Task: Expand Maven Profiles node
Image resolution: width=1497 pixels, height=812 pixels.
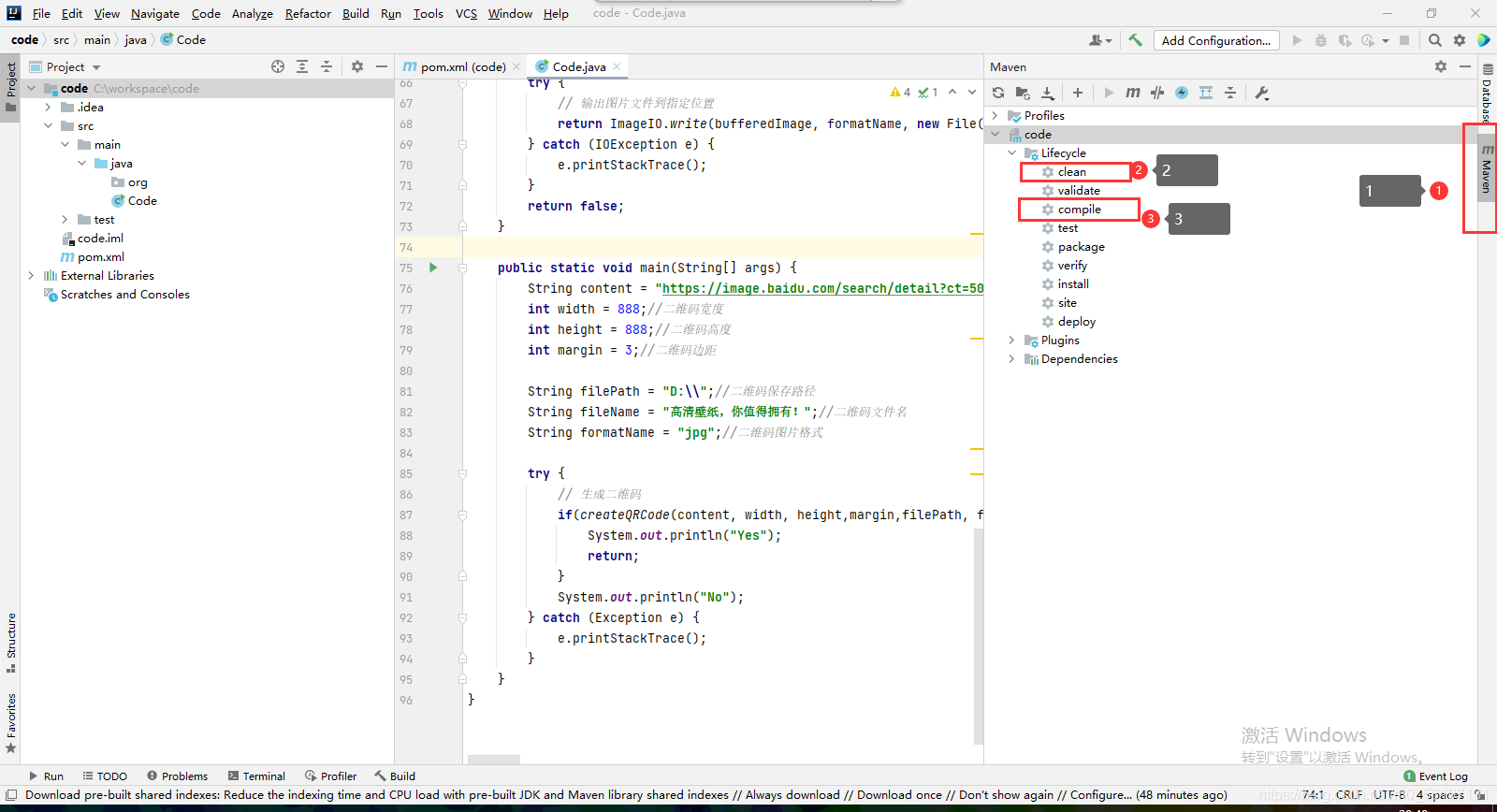Action: pos(996,115)
